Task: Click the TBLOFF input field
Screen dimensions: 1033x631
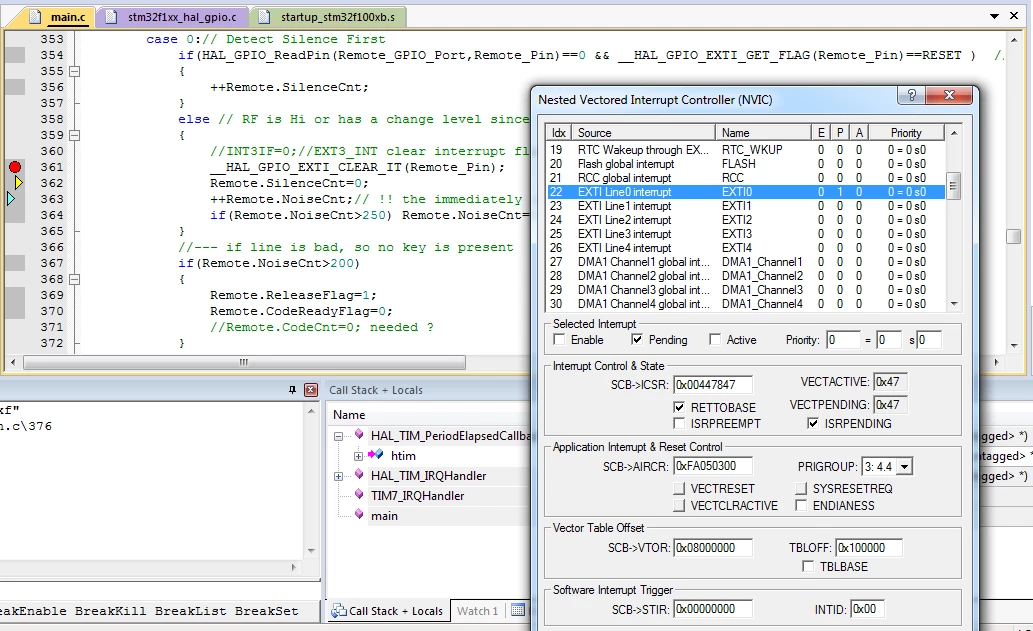Action: click(869, 547)
